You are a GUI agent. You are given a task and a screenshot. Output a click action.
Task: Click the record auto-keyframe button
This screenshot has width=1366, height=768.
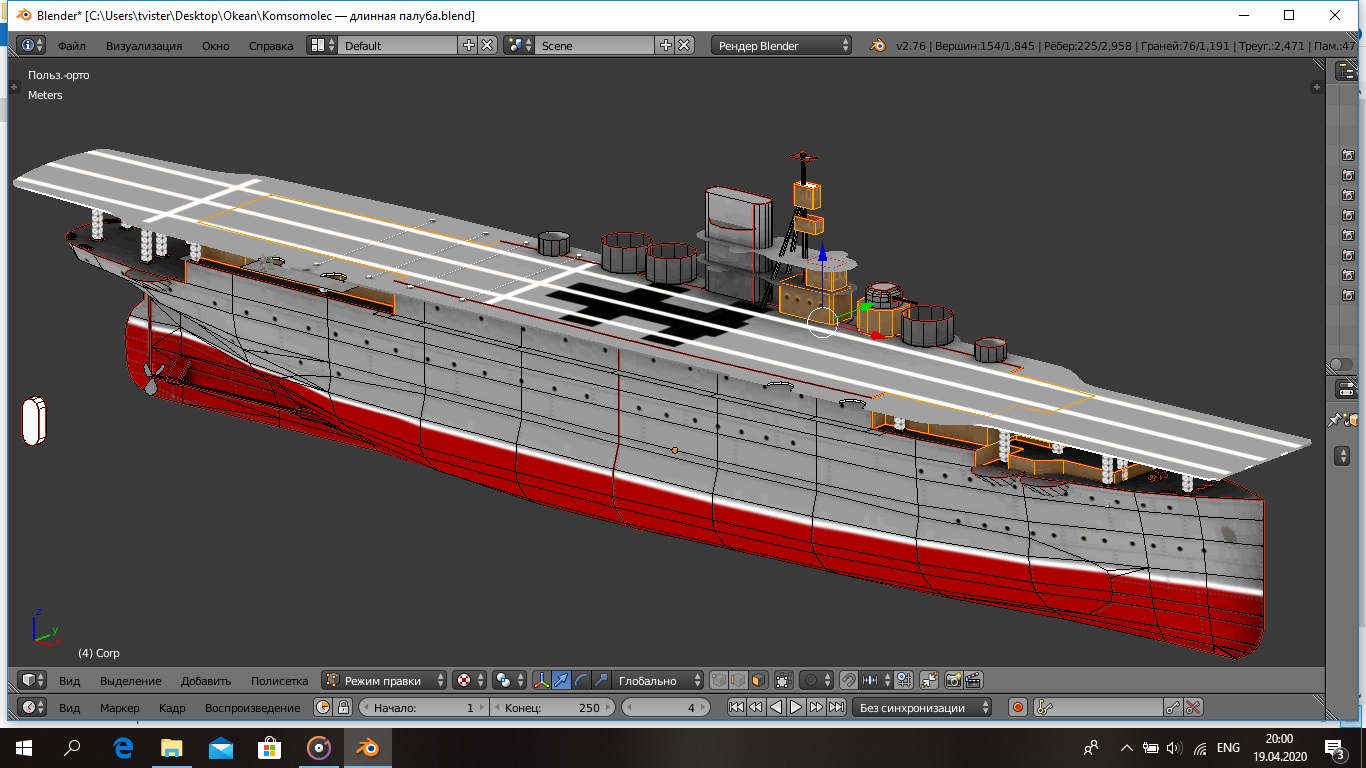[x=1018, y=708]
